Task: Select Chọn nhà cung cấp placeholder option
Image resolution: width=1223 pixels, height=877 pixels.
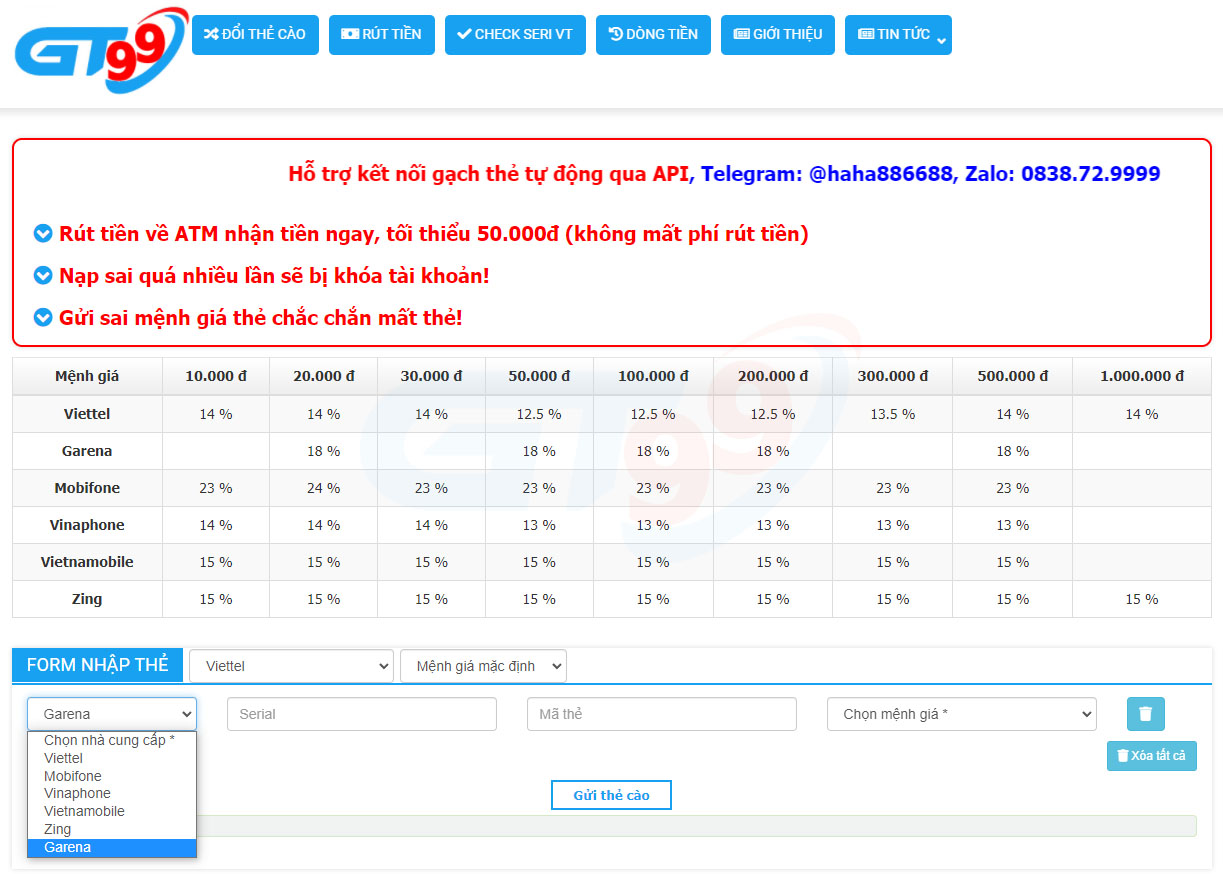Action: (x=112, y=740)
